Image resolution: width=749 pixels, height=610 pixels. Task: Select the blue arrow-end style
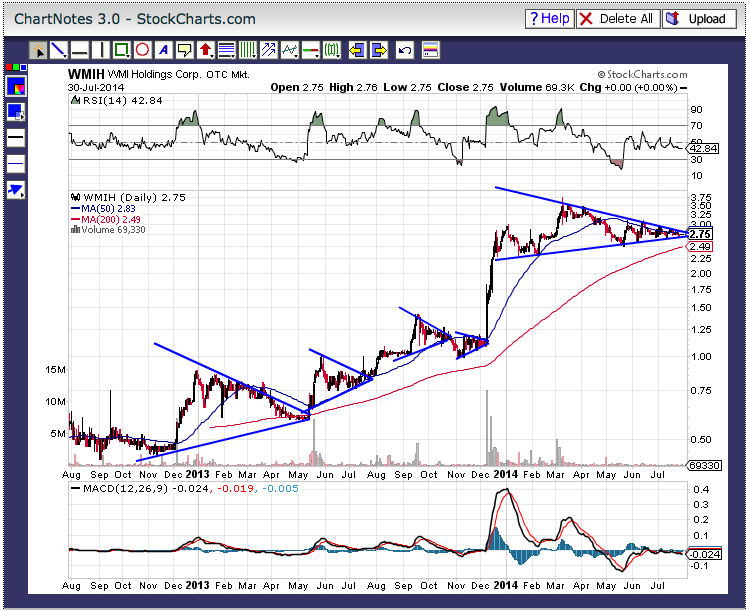pyautogui.click(x=16, y=190)
